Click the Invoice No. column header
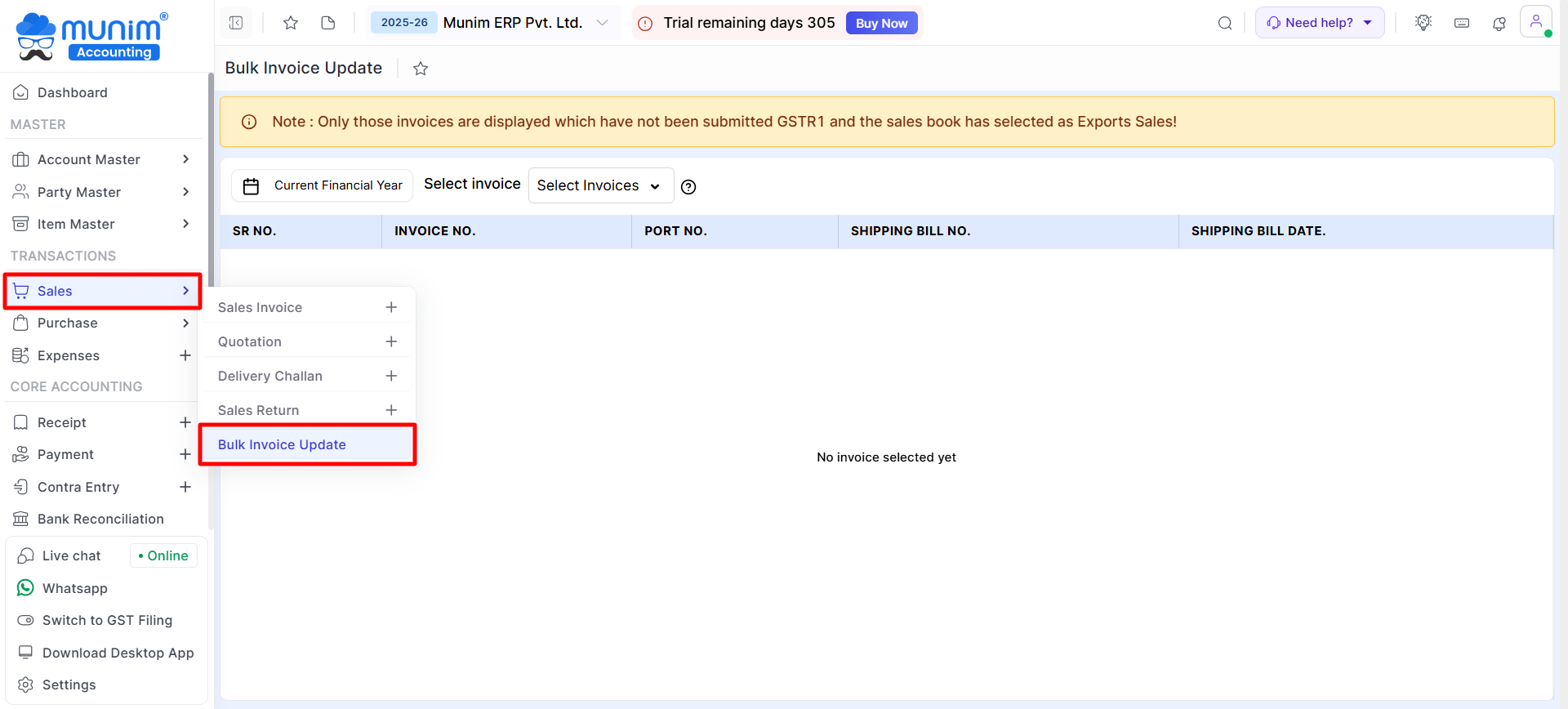 point(434,231)
